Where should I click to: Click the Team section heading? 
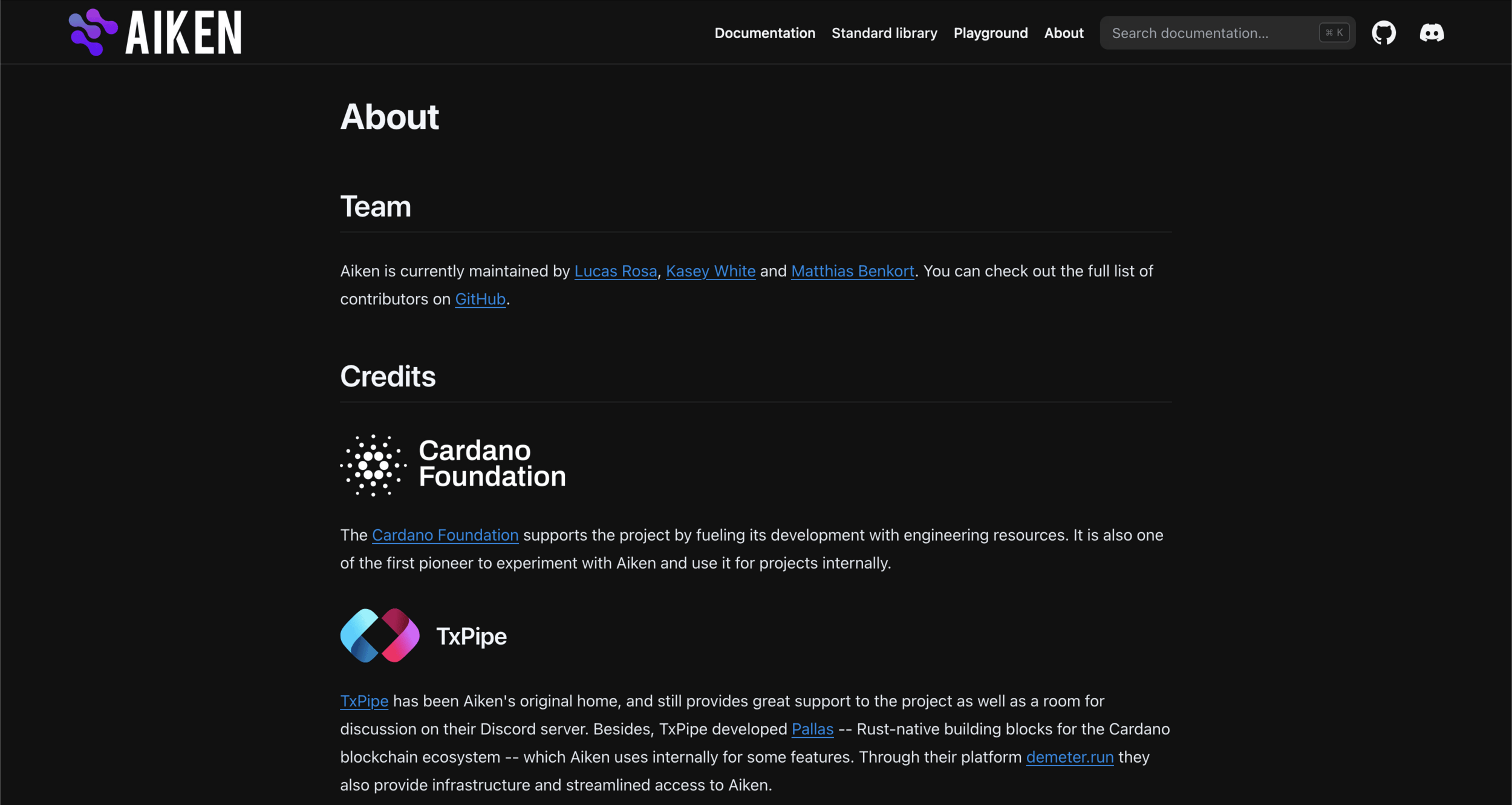point(375,206)
